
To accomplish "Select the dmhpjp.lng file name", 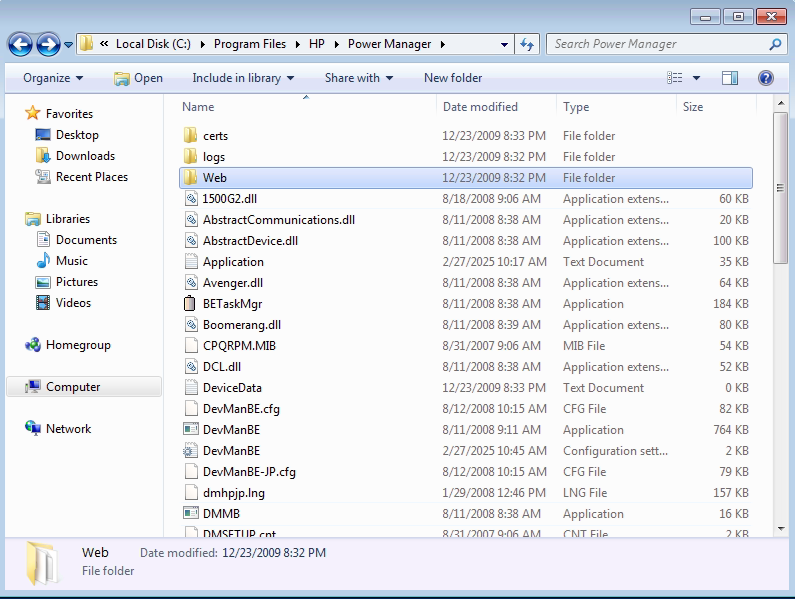I will click(234, 493).
